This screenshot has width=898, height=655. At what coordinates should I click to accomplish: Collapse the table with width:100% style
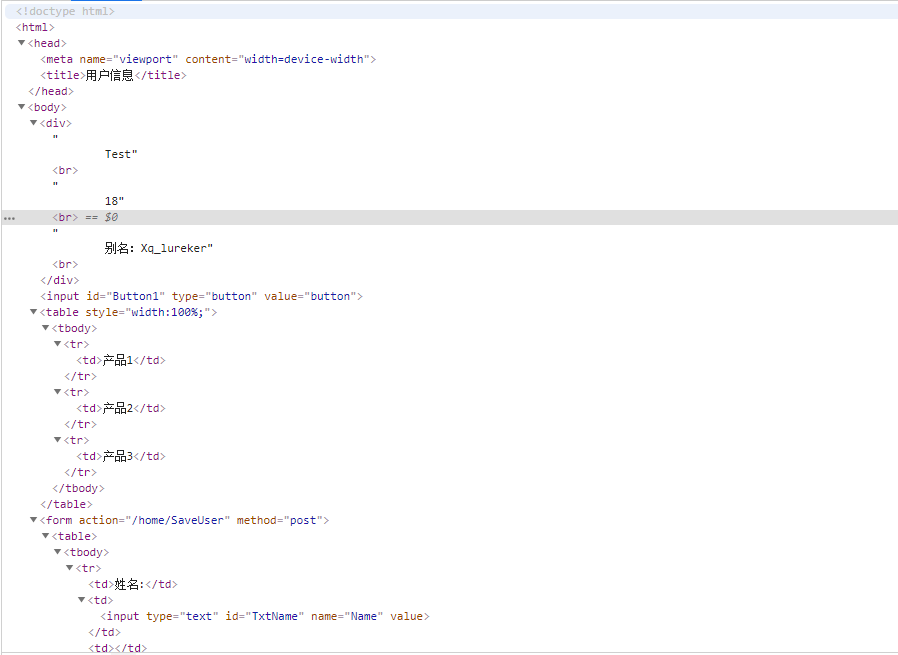[33, 311]
